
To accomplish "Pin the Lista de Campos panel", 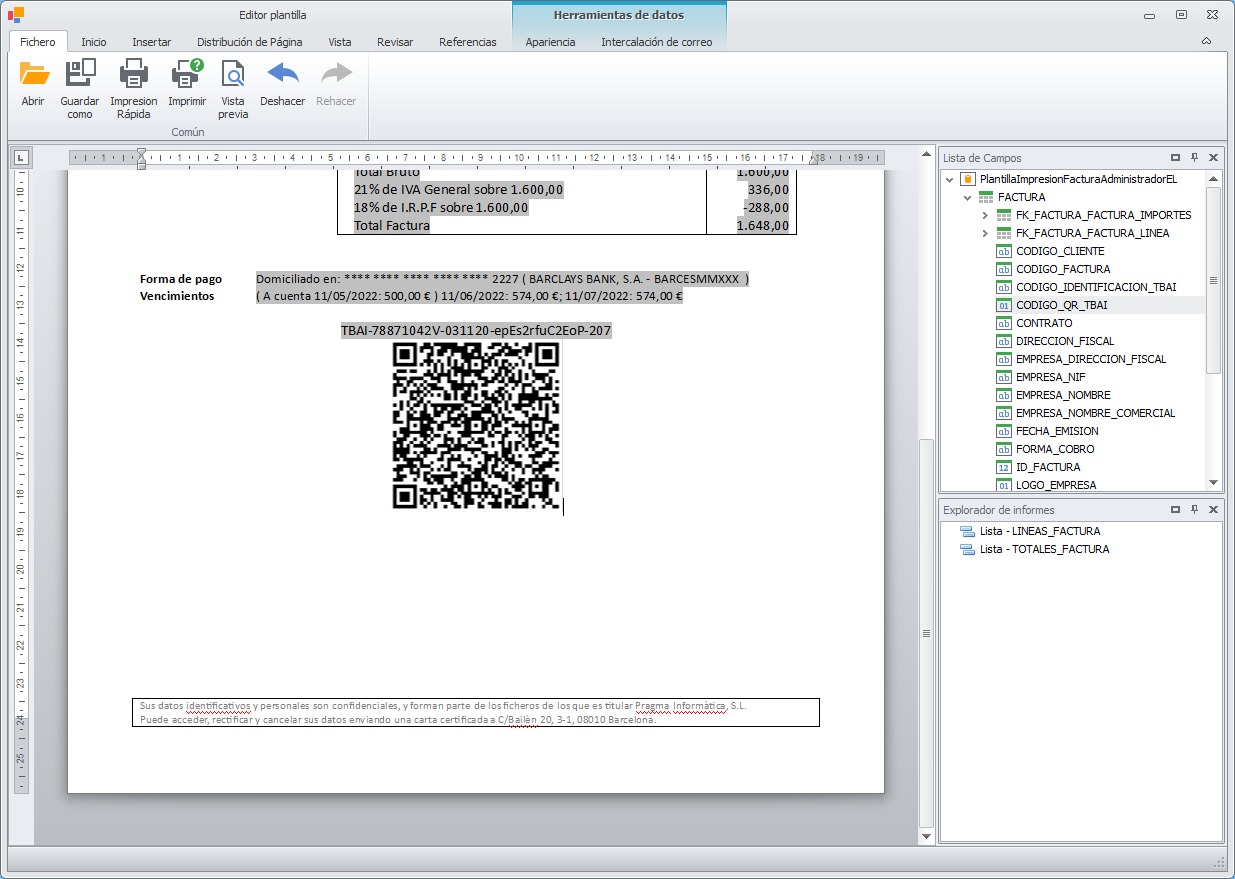I will 1194,158.
